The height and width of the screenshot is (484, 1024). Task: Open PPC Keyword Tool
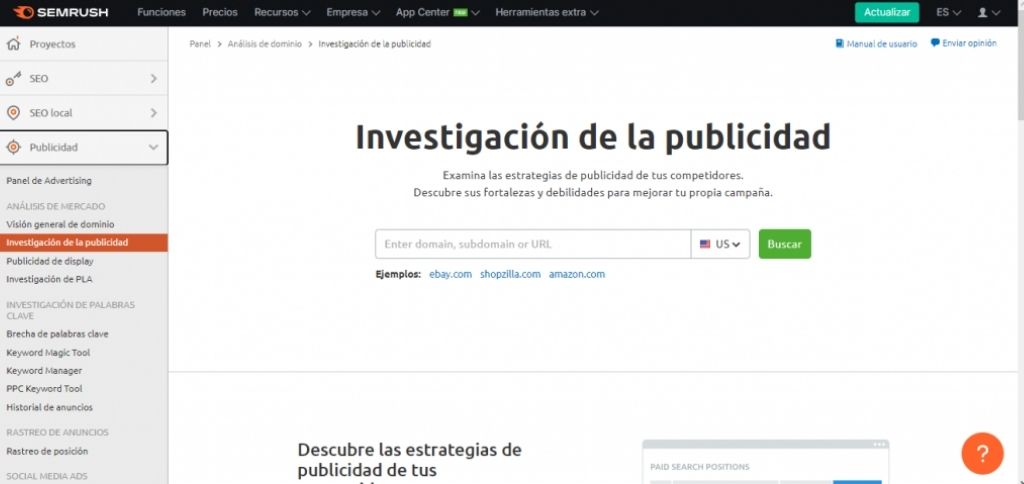(x=44, y=389)
